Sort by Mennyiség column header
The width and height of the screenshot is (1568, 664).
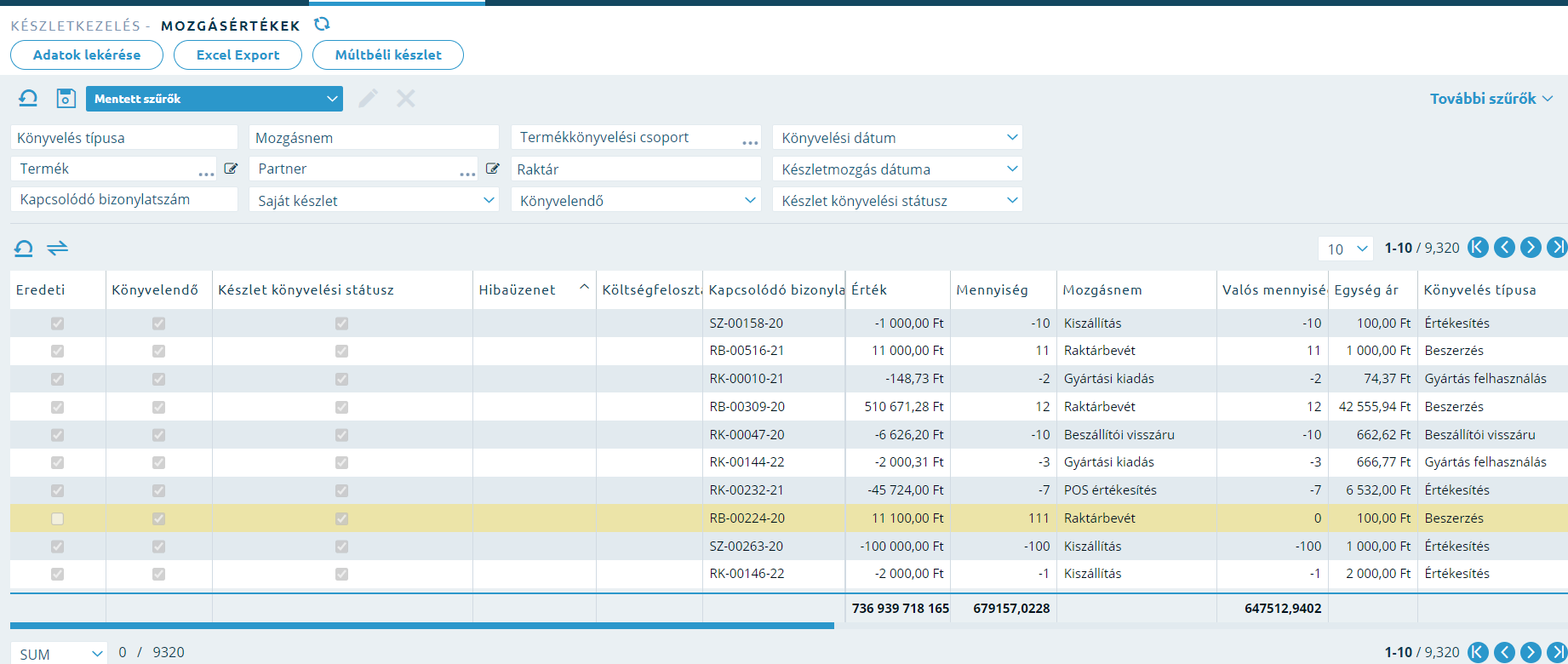(x=1004, y=289)
